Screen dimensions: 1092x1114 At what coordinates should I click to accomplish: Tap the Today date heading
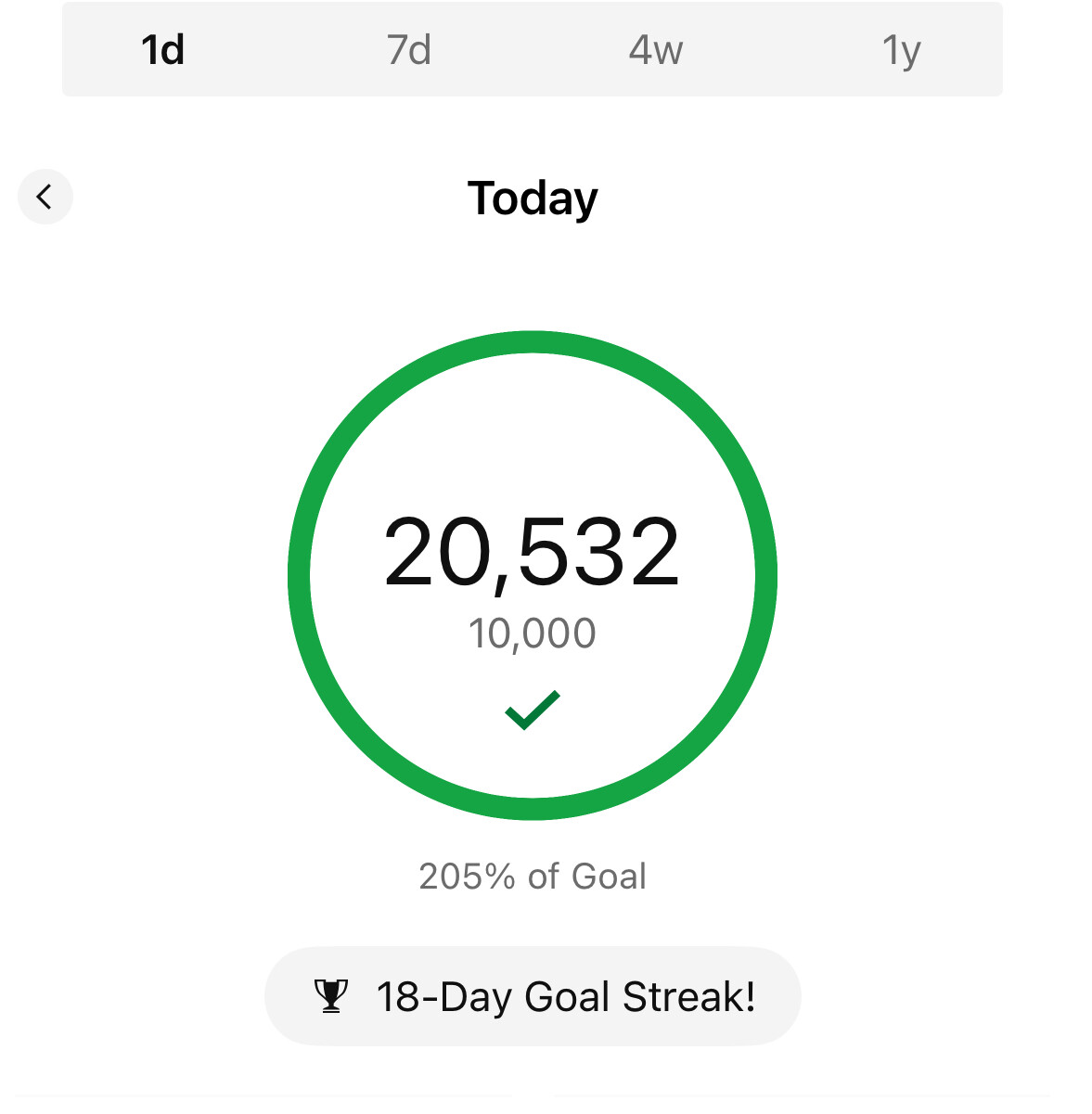[533, 198]
